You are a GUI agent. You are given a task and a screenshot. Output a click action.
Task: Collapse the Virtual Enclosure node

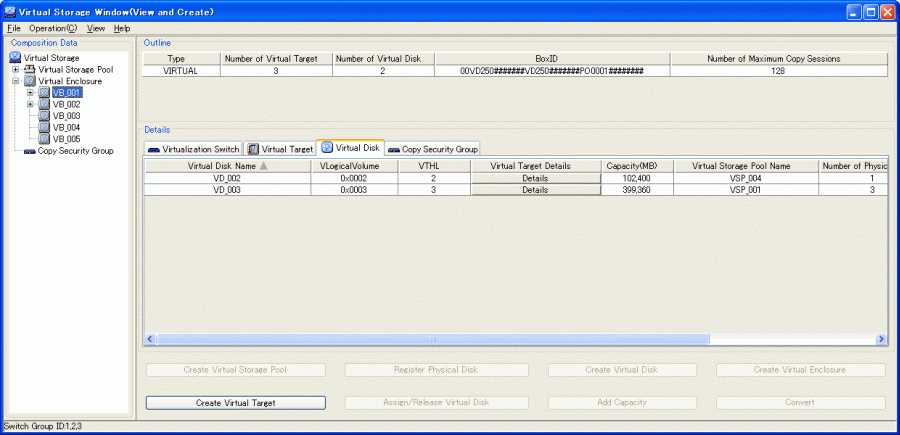[15, 81]
